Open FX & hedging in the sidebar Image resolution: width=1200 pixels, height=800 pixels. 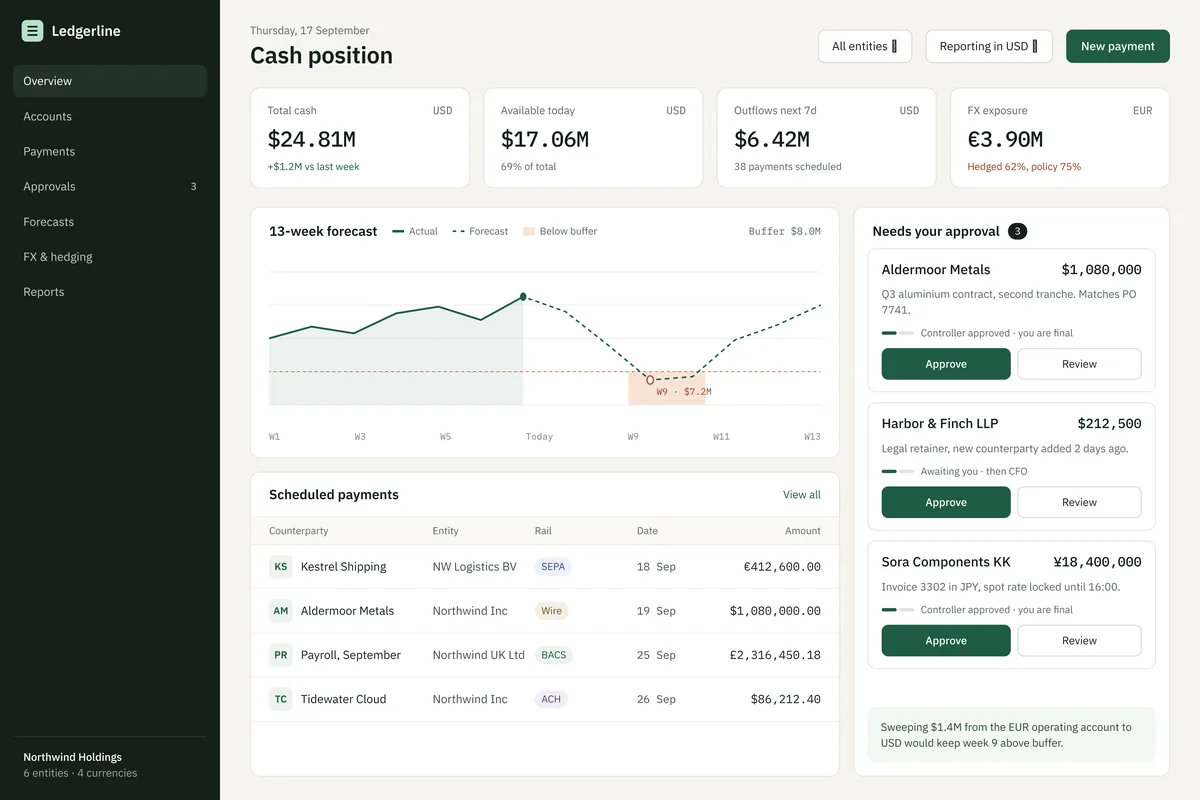[x=110, y=256]
